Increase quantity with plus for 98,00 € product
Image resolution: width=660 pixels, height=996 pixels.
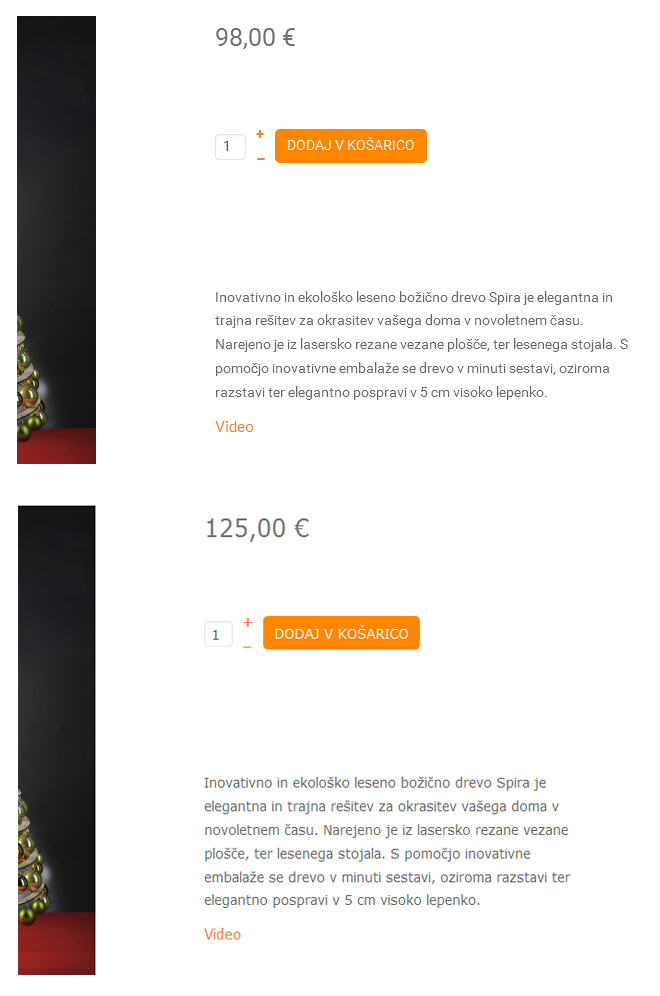[x=260, y=134]
